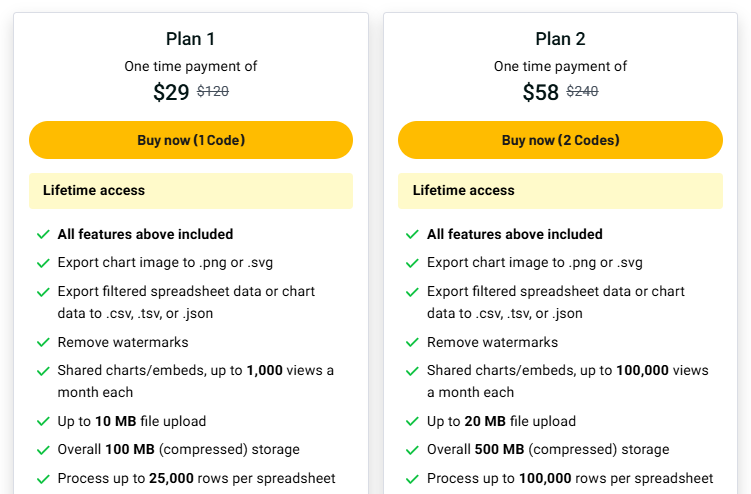
Task: Select the Plan 1 heading
Action: (x=191, y=39)
